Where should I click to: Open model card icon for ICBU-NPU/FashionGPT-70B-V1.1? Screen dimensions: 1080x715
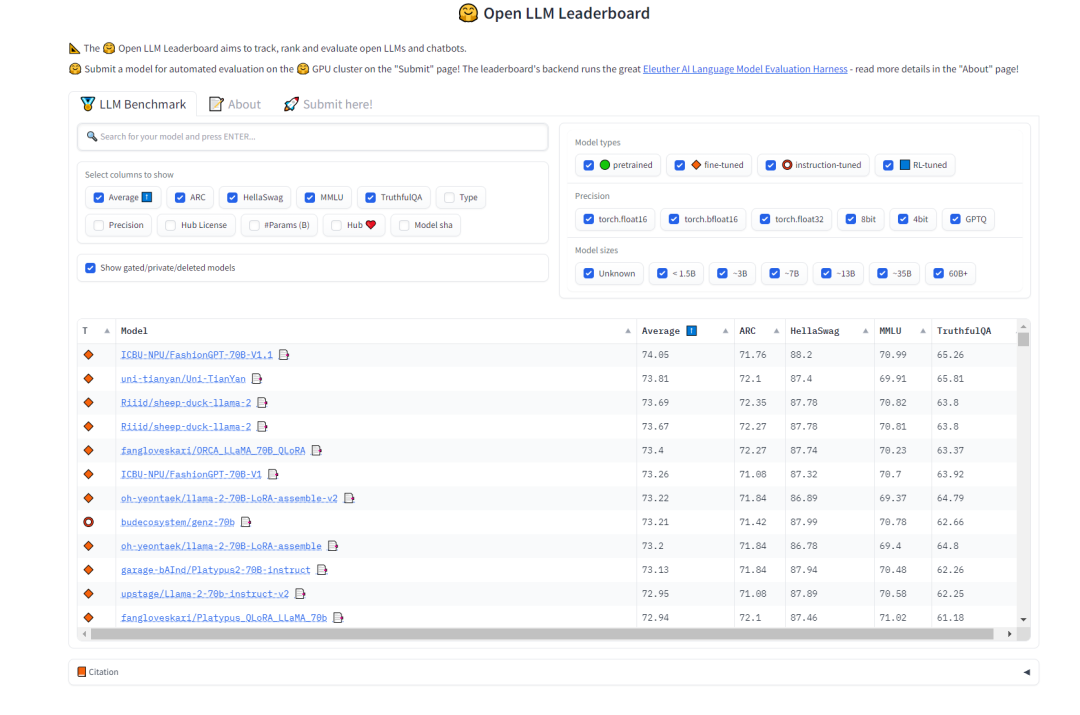[284, 355]
